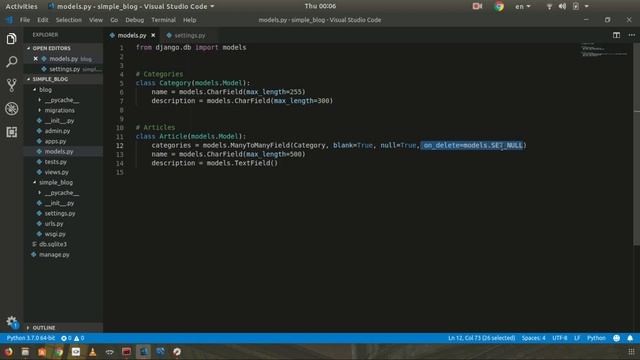Screen dimensions: 640x360
Task: Open Files manager from the taskbar
Action: (x=25, y=351)
